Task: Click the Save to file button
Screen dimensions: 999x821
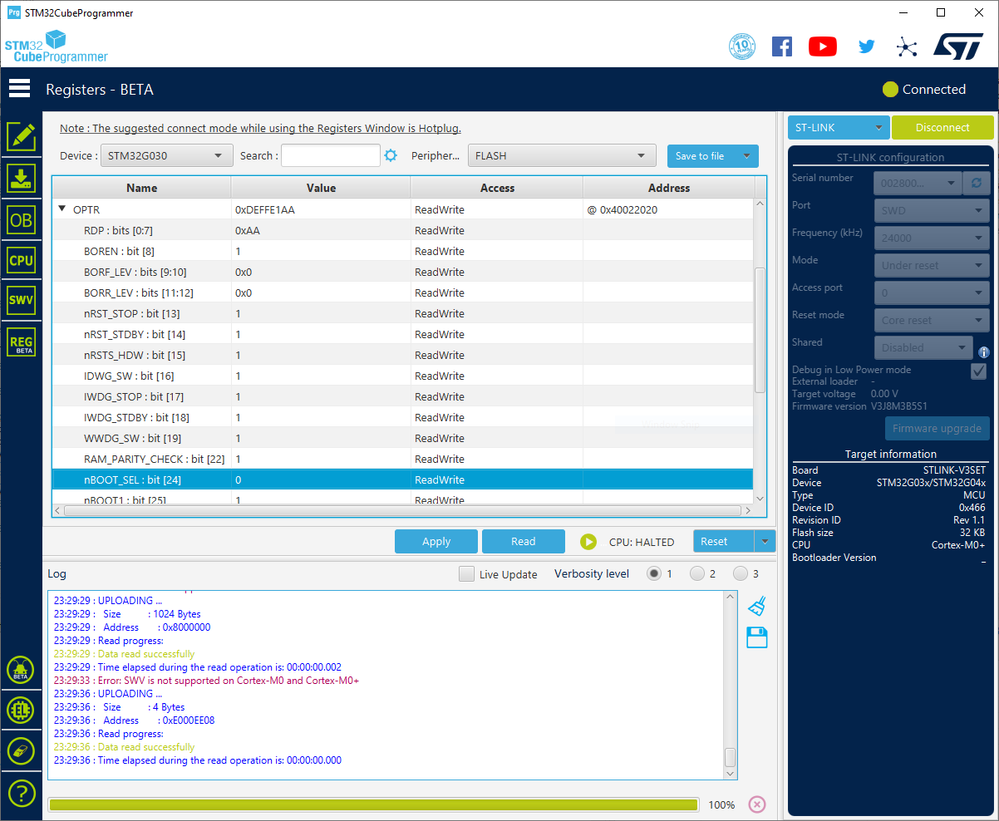Action: (701, 156)
